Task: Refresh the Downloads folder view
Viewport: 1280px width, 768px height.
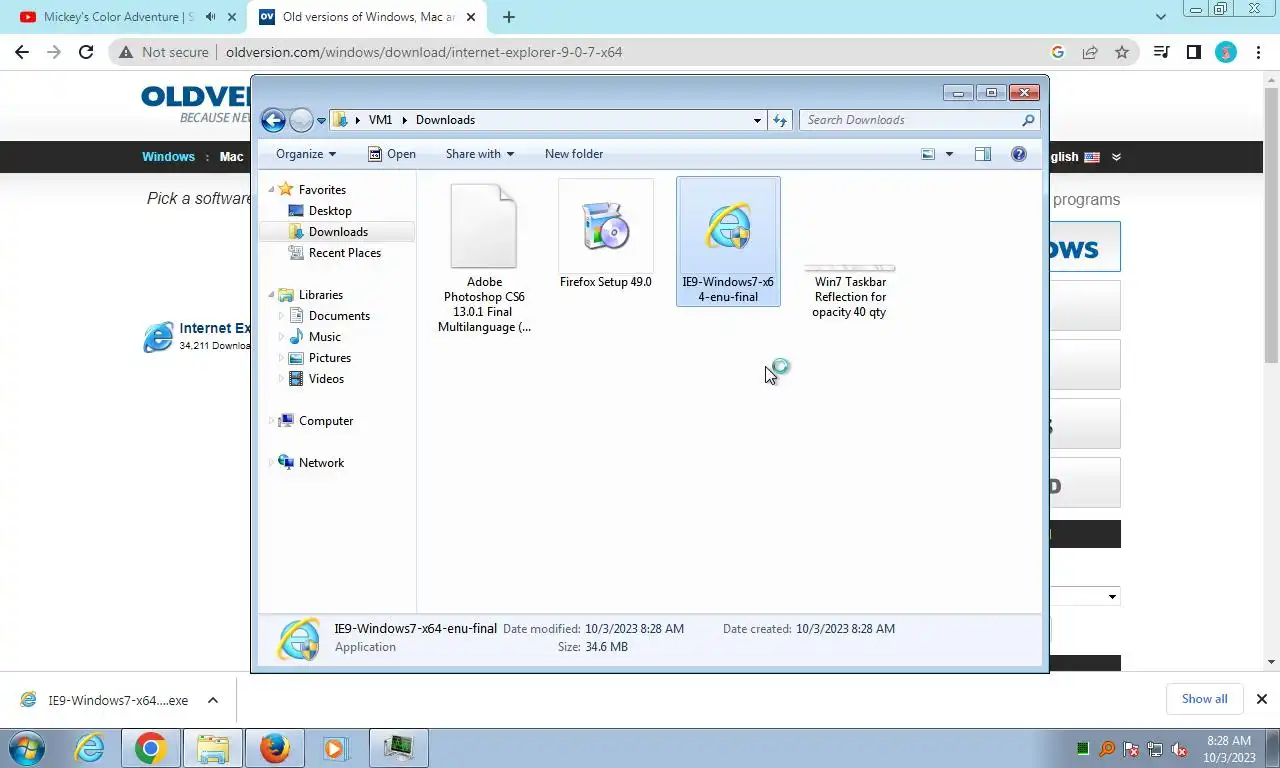Action: pos(780,120)
